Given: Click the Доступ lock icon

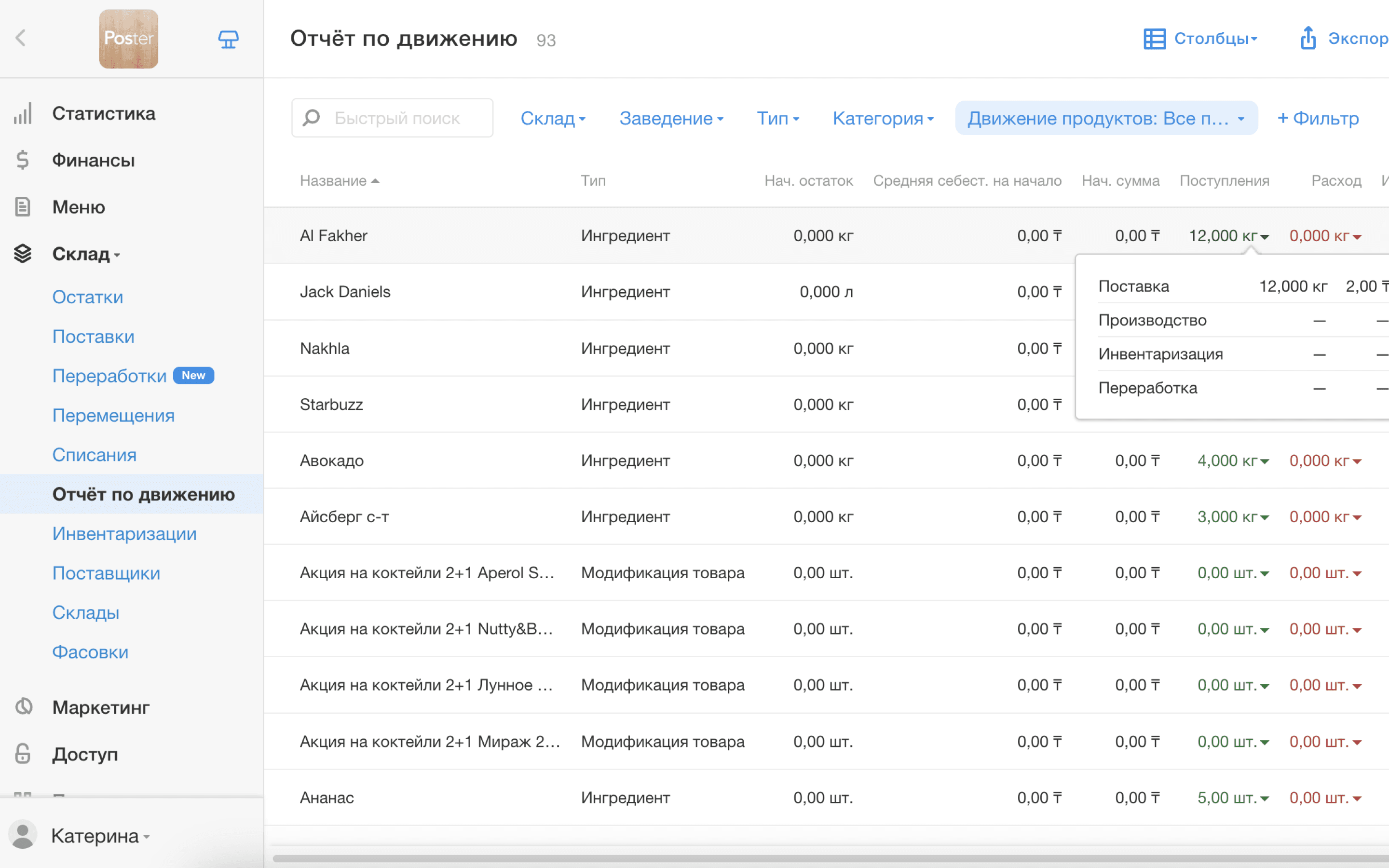Looking at the screenshot, I should 22,754.
